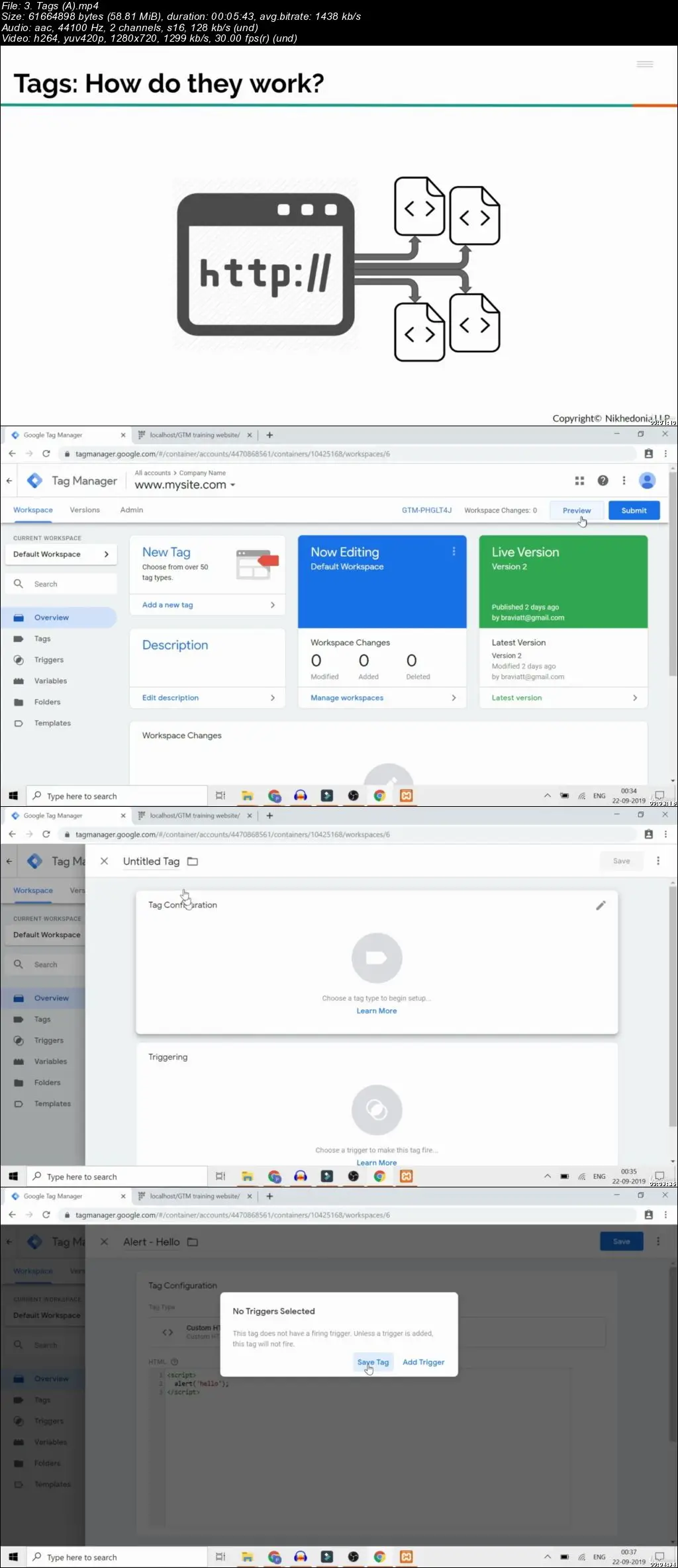Click the Untitled Tag name field
The width and height of the screenshot is (678, 1568).
tap(151, 861)
